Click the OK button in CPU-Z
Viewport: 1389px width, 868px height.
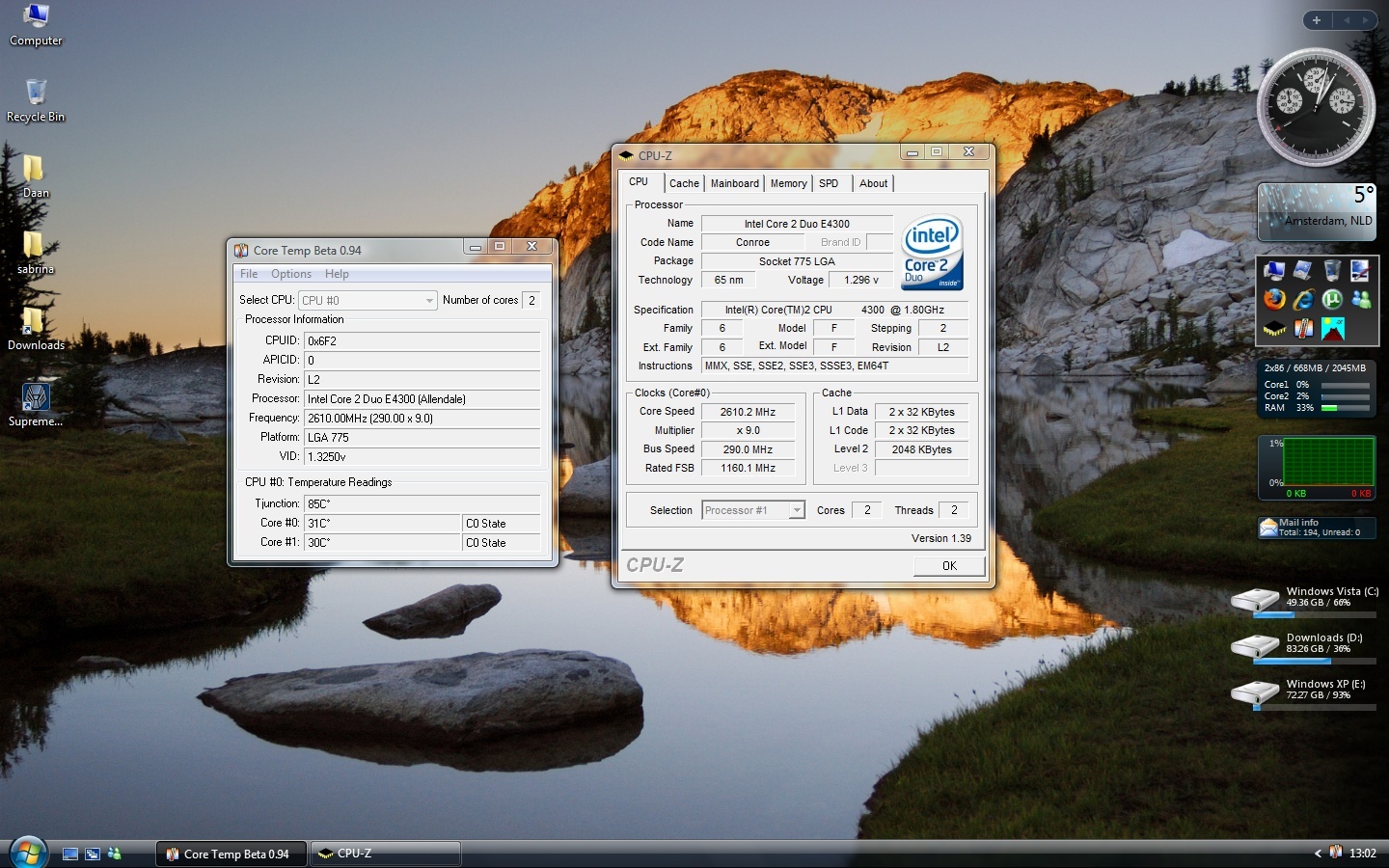point(949,566)
